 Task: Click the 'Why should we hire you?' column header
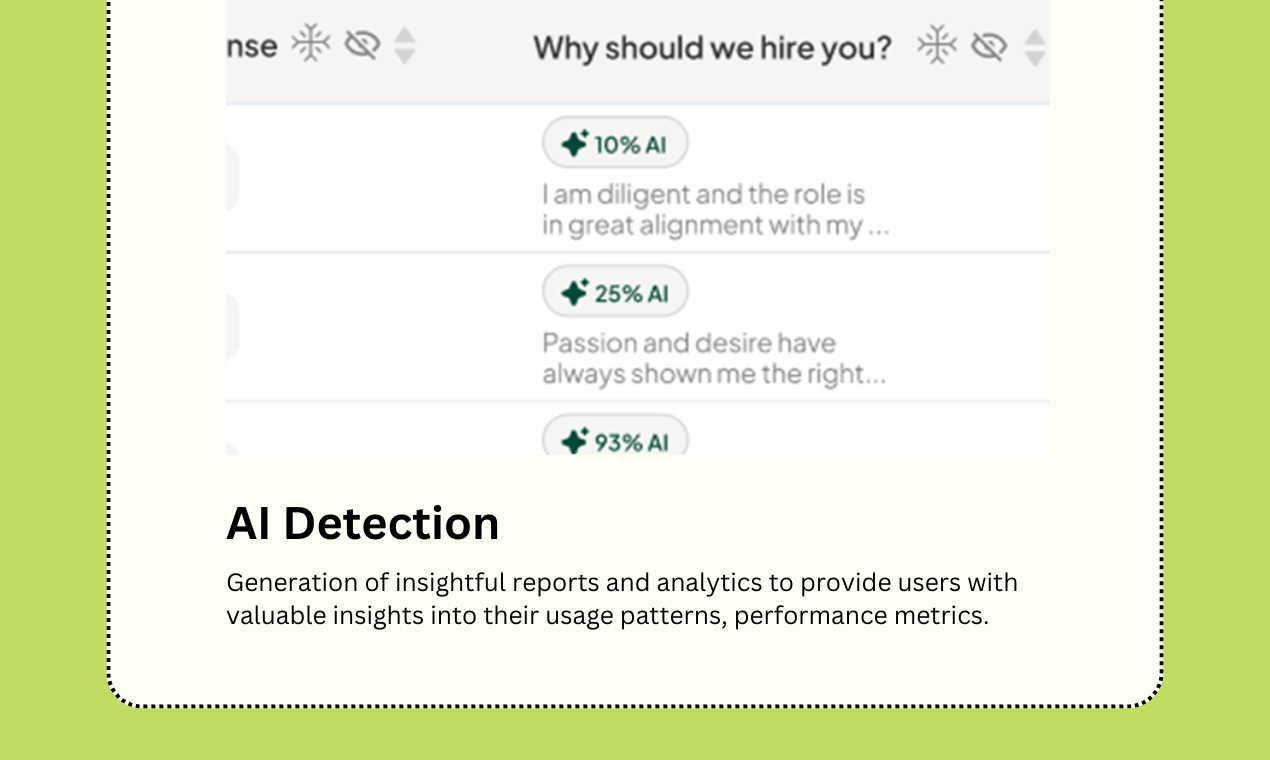[x=711, y=47]
